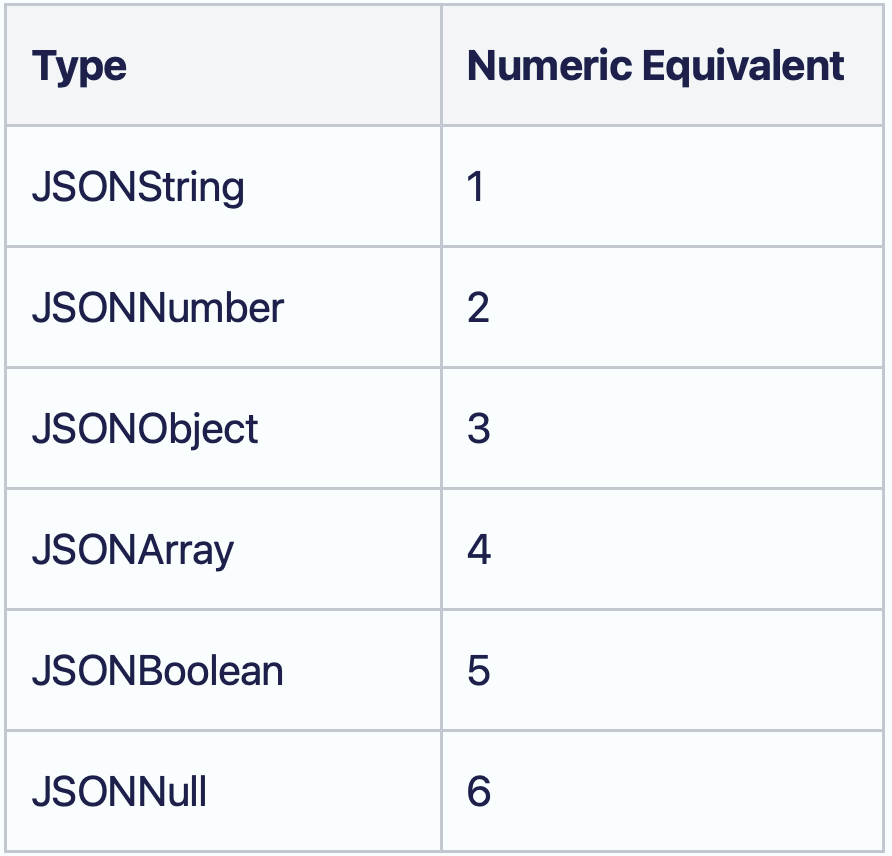Click numeric value 5 for JSONBoolean
The width and height of the screenshot is (892, 856).
(478, 671)
